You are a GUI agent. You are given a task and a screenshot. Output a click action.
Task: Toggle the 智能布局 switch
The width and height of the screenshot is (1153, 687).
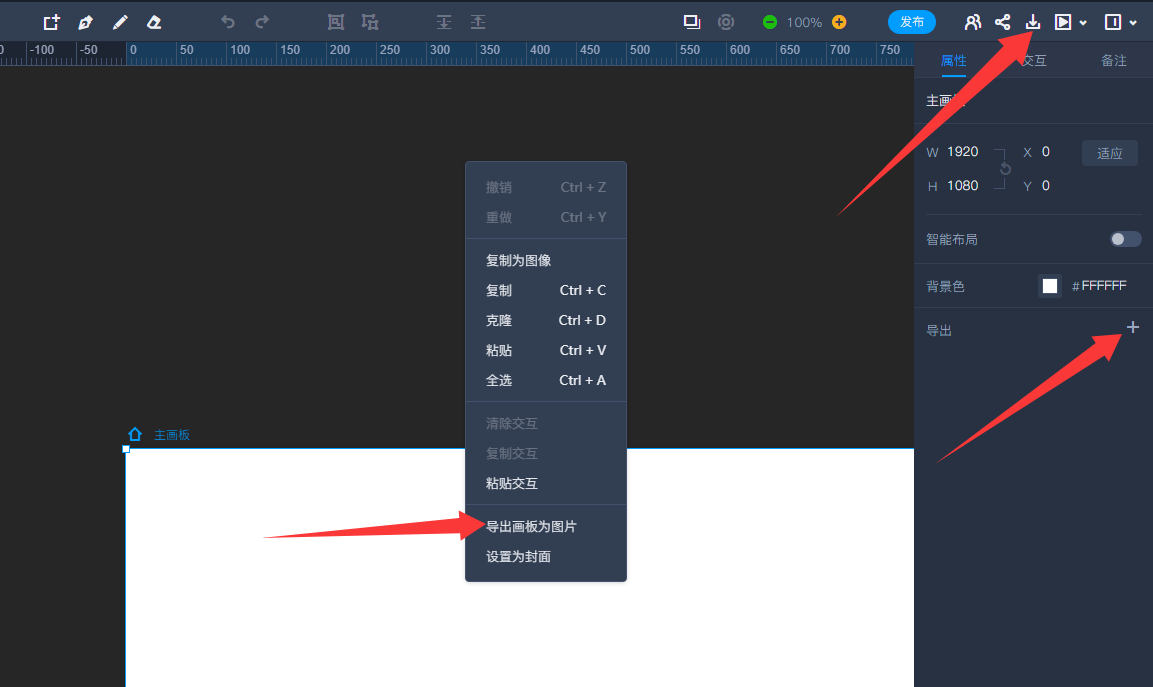click(x=1125, y=239)
